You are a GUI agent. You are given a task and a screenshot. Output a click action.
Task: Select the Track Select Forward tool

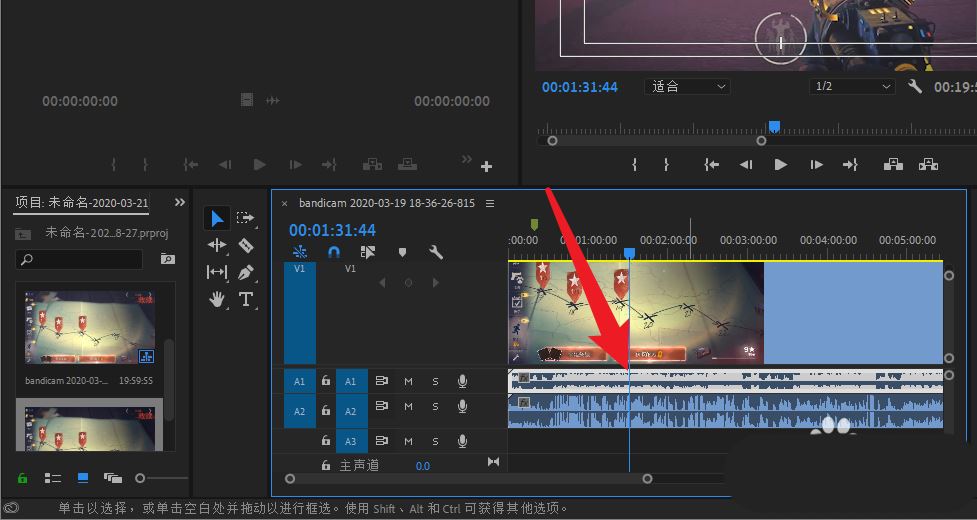245,218
